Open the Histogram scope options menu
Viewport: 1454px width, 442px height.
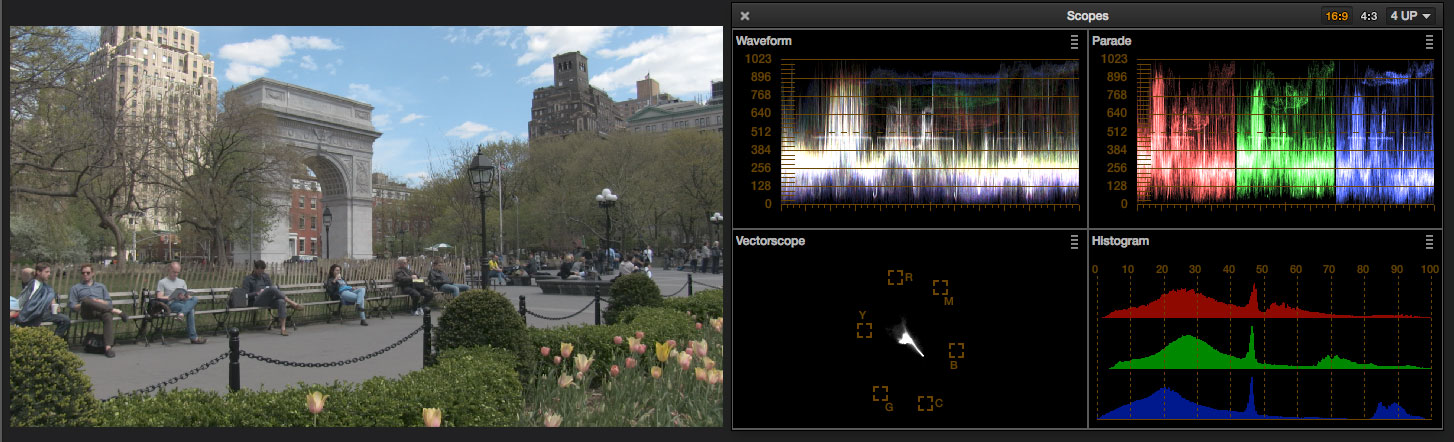[x=1430, y=242]
